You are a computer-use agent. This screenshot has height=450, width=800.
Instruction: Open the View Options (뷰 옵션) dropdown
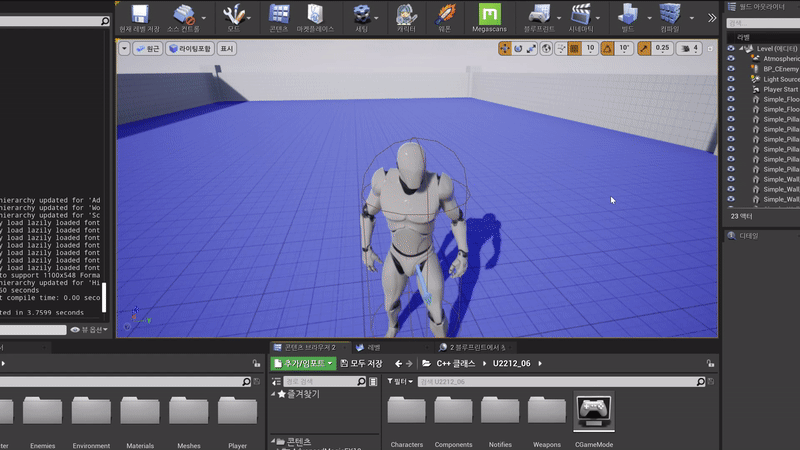point(89,330)
